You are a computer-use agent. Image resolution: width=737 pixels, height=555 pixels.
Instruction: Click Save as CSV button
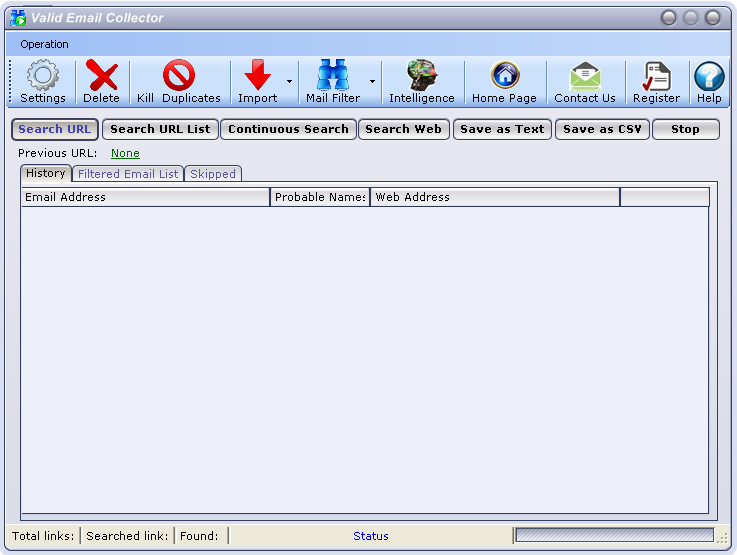[x=602, y=129]
